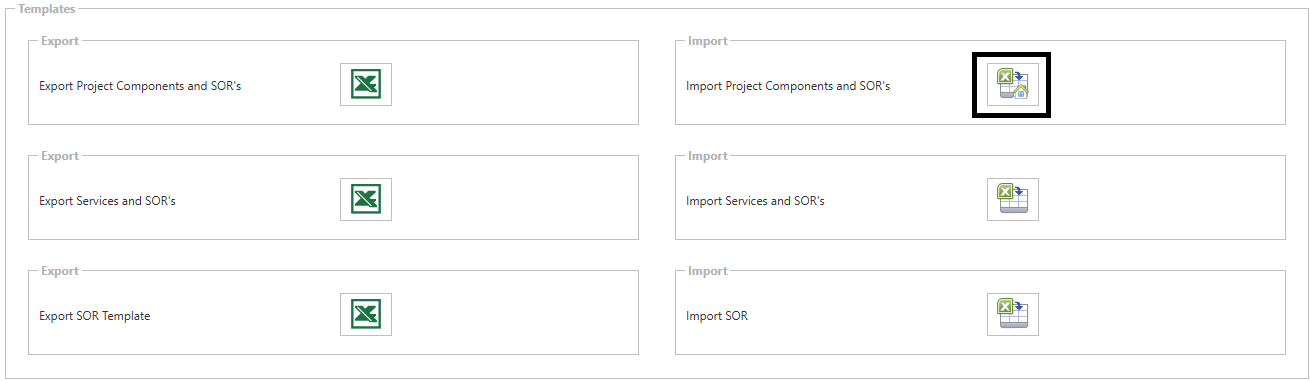Click Import heading above Import Services row

click(708, 156)
